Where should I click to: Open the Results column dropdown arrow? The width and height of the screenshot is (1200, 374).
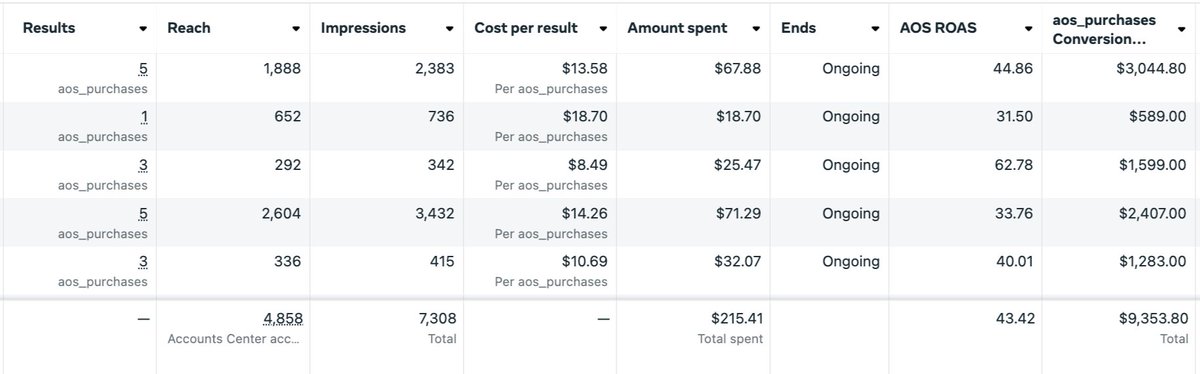pos(144,29)
